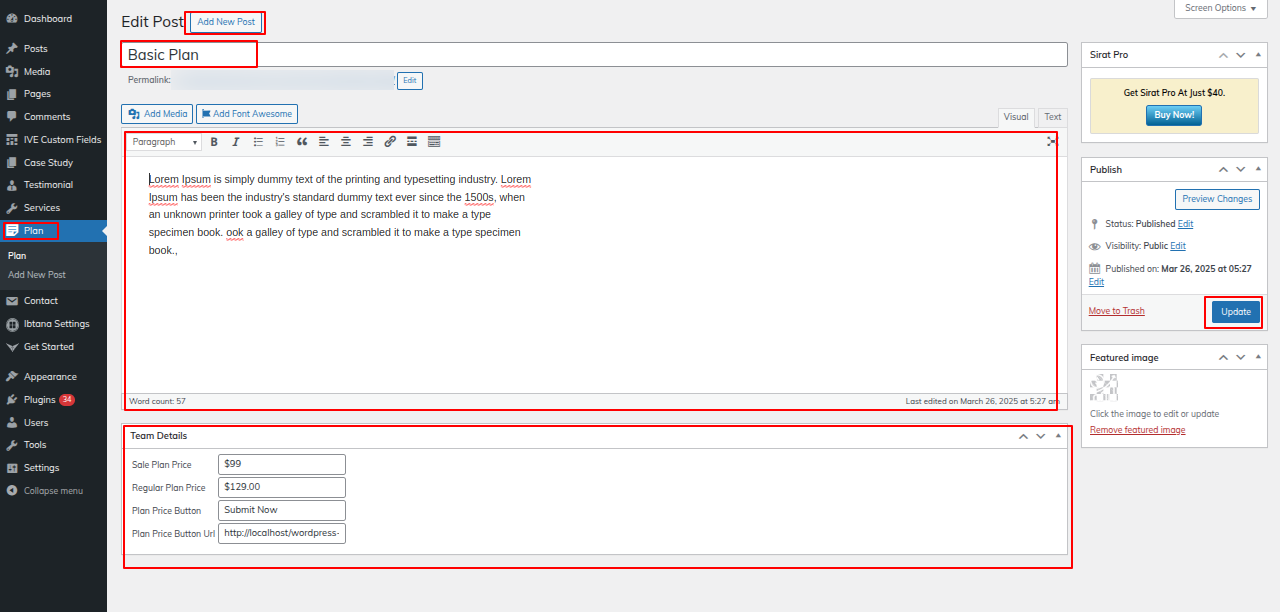
Task: Apply italic formatting in editor toolbar
Action: [x=236, y=142]
